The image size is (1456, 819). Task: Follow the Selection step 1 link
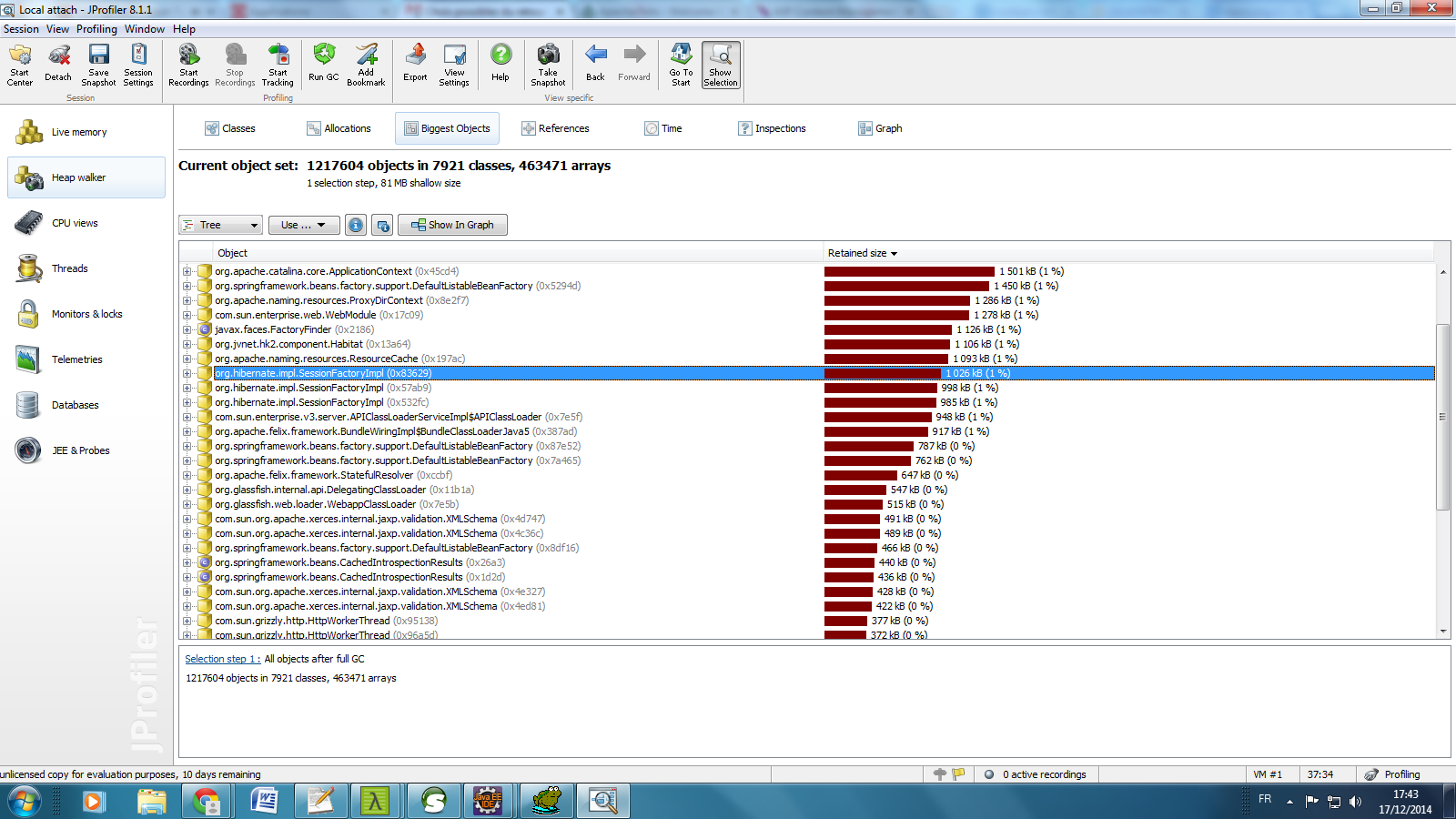tap(222, 659)
